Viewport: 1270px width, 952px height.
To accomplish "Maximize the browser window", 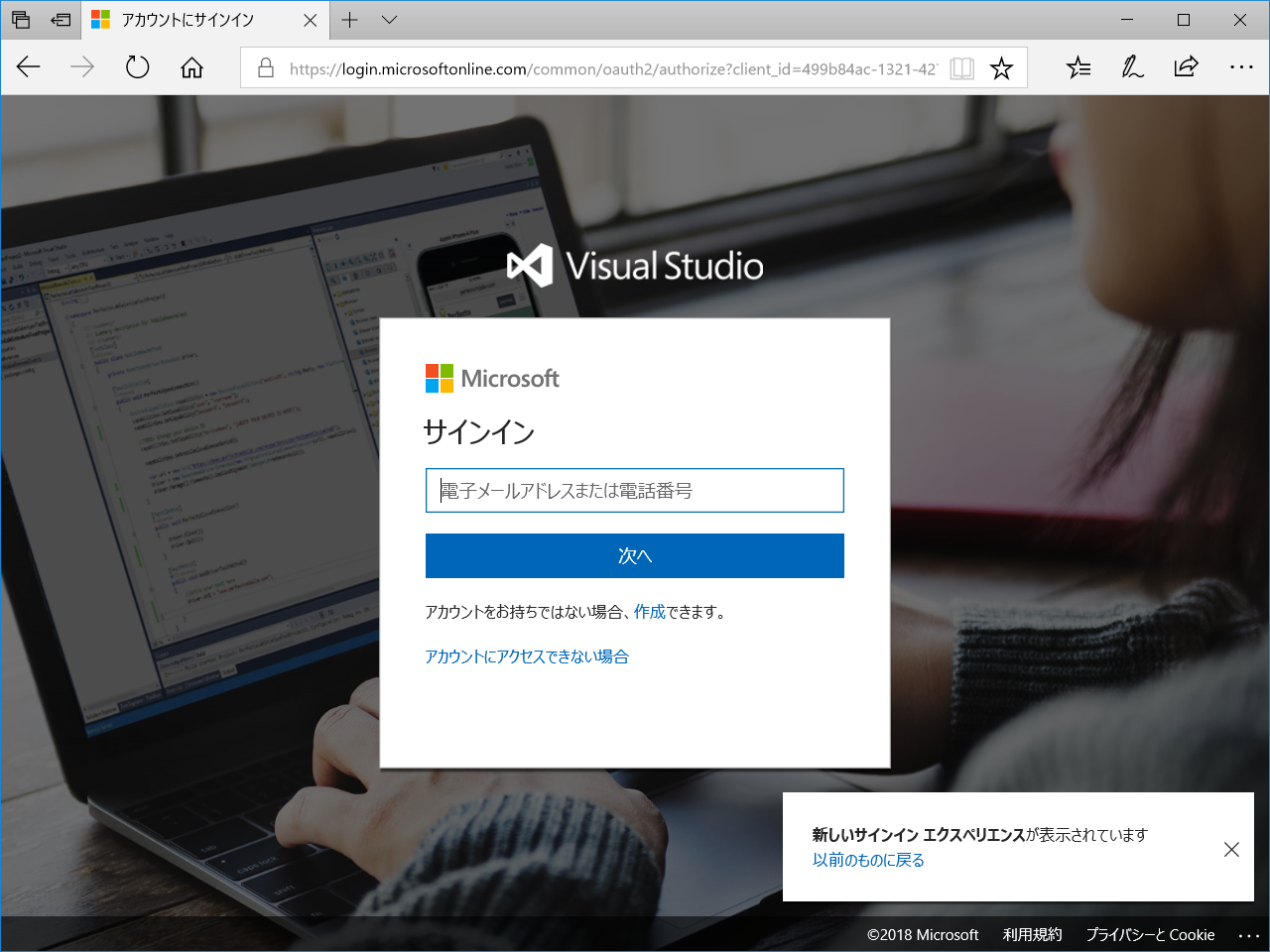I will click(1184, 20).
